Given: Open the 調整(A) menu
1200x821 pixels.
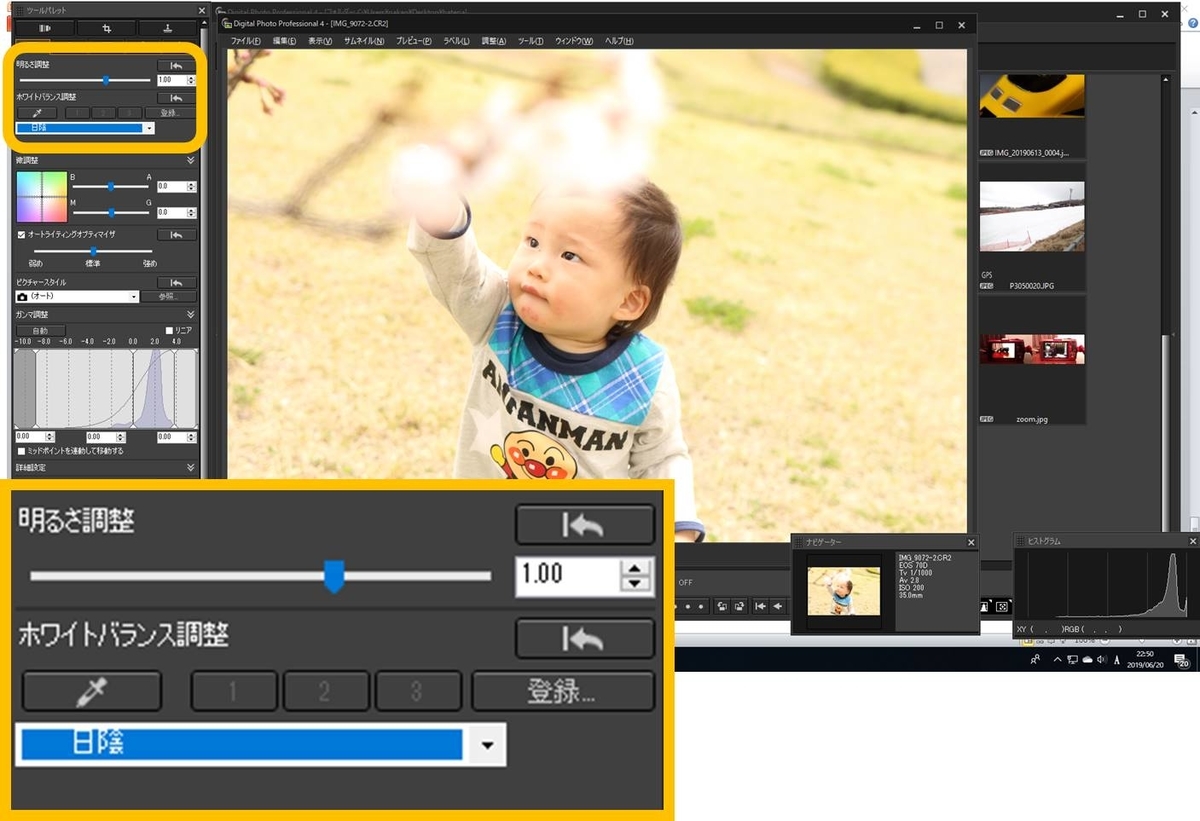Looking at the screenshot, I should click(494, 41).
